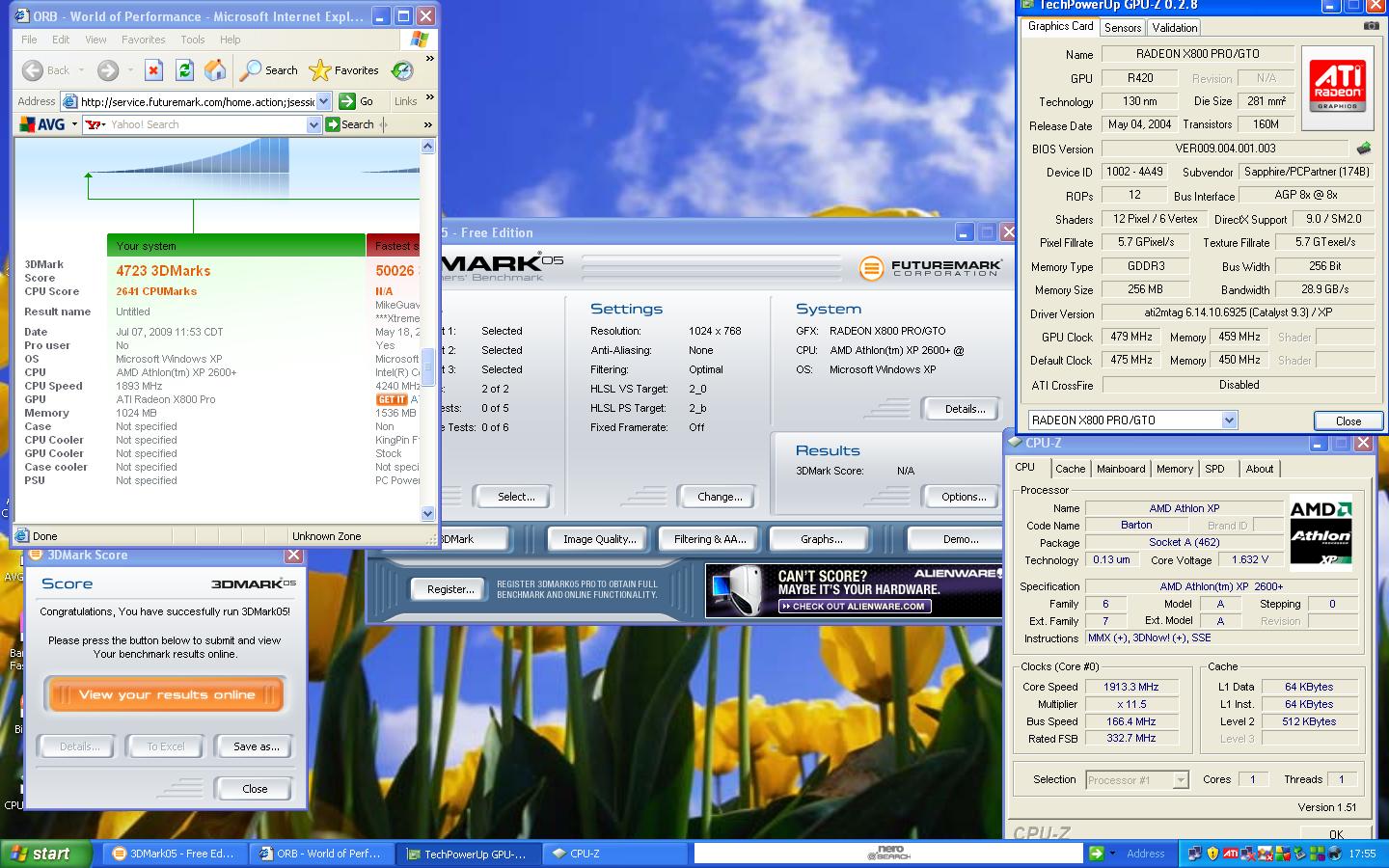Image resolution: width=1389 pixels, height=868 pixels.
Task: Click ORB page vertical scrollbar down arrow
Action: (428, 514)
